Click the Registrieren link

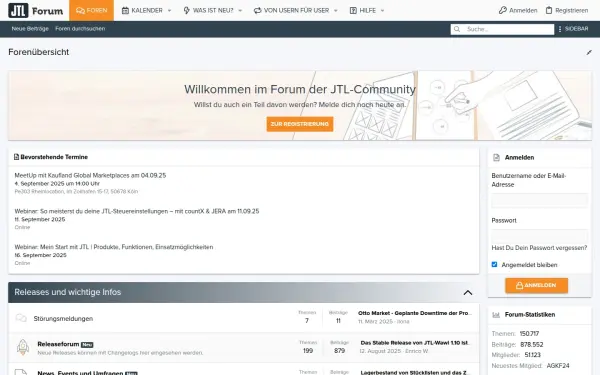[x=567, y=10]
